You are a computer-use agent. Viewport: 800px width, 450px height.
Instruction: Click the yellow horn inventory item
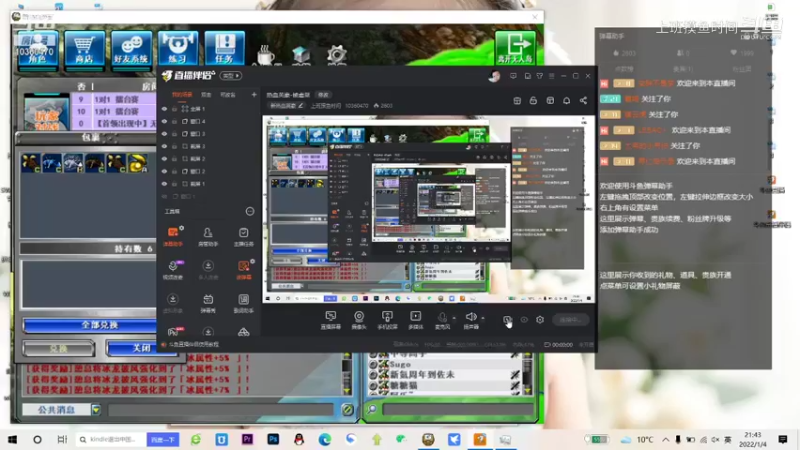pyautogui.click(x=137, y=163)
